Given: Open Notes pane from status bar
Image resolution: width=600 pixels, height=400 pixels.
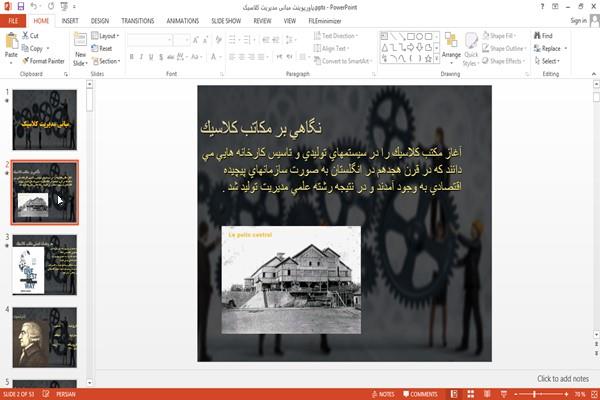Looking at the screenshot, I should (383, 394).
